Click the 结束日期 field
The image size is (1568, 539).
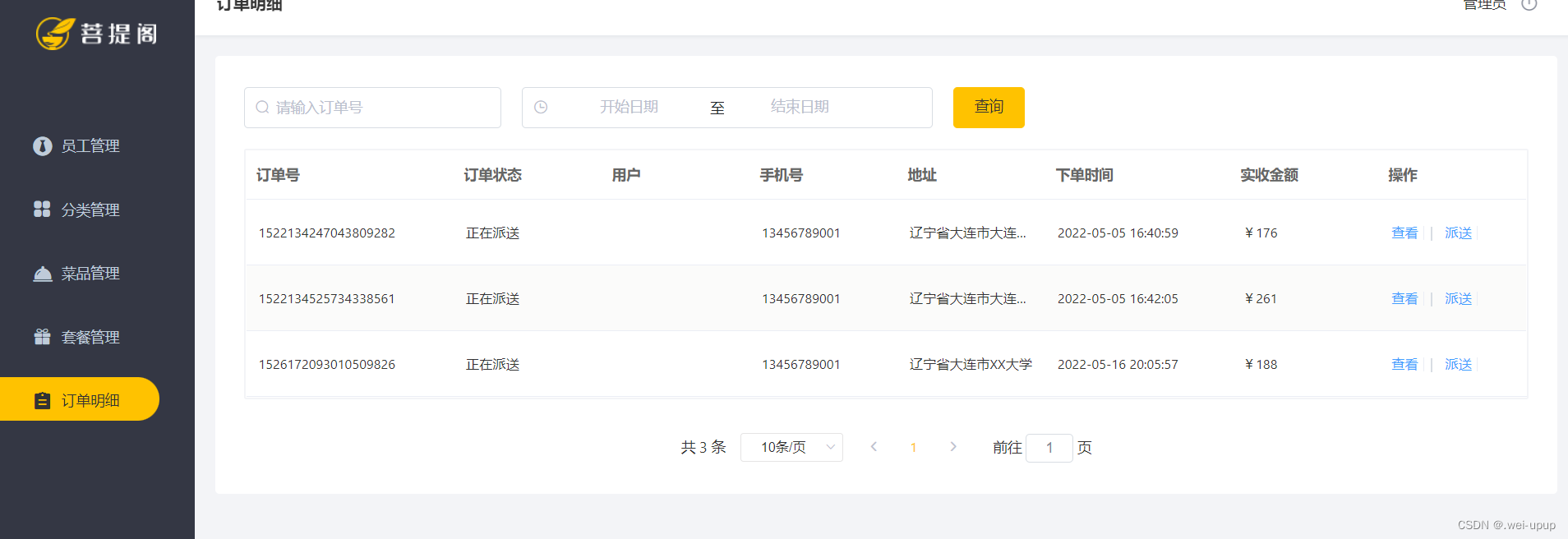[800, 108]
